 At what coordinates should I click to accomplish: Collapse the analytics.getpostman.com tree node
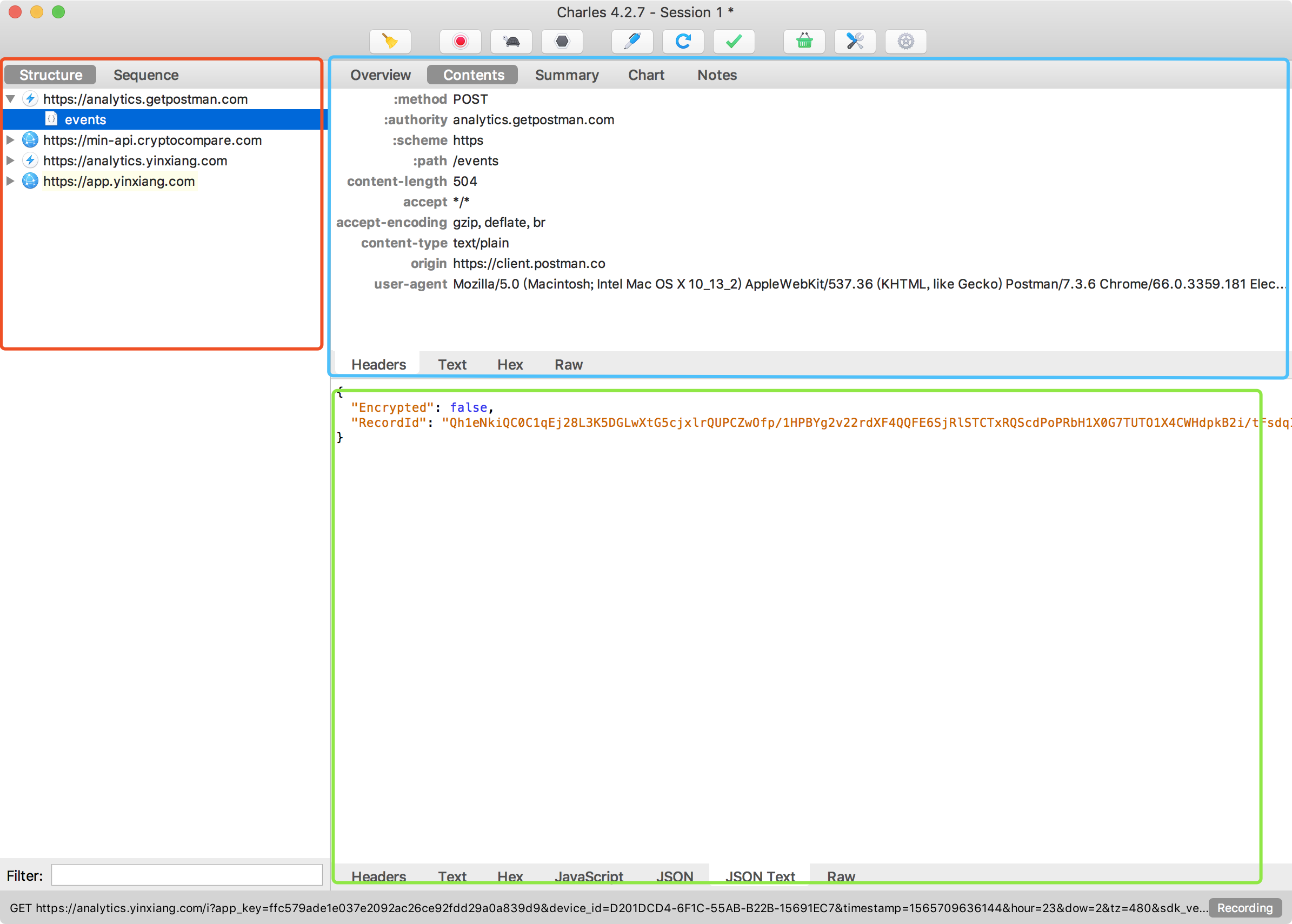tap(10, 99)
